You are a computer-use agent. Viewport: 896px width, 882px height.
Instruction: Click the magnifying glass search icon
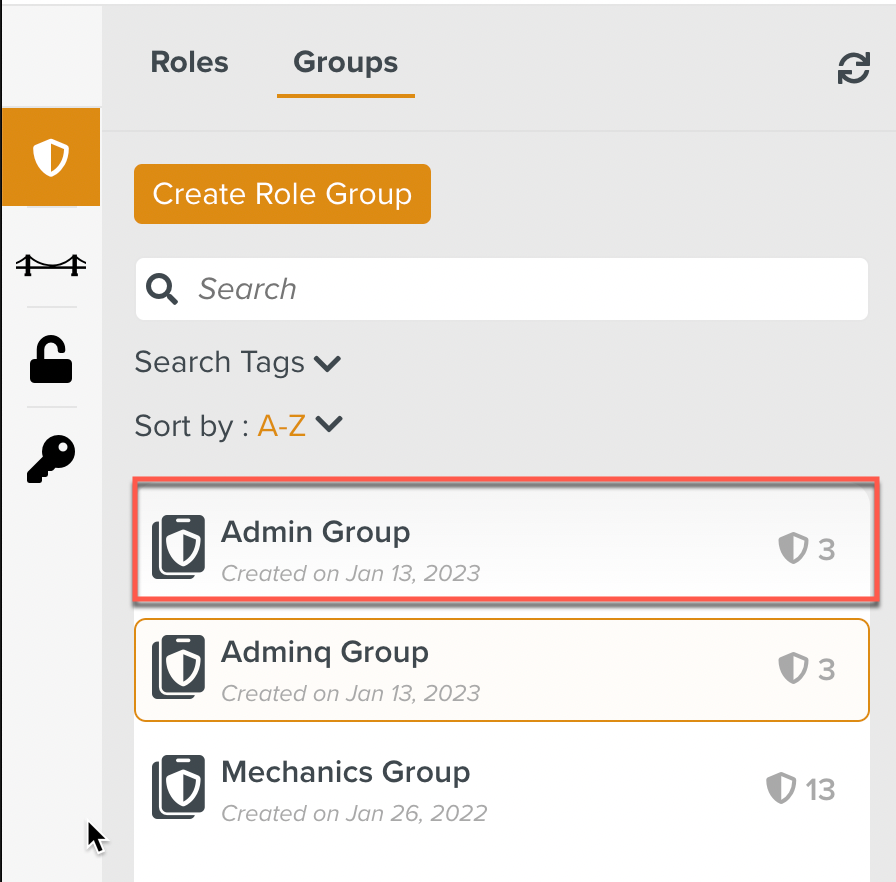pyautogui.click(x=162, y=289)
